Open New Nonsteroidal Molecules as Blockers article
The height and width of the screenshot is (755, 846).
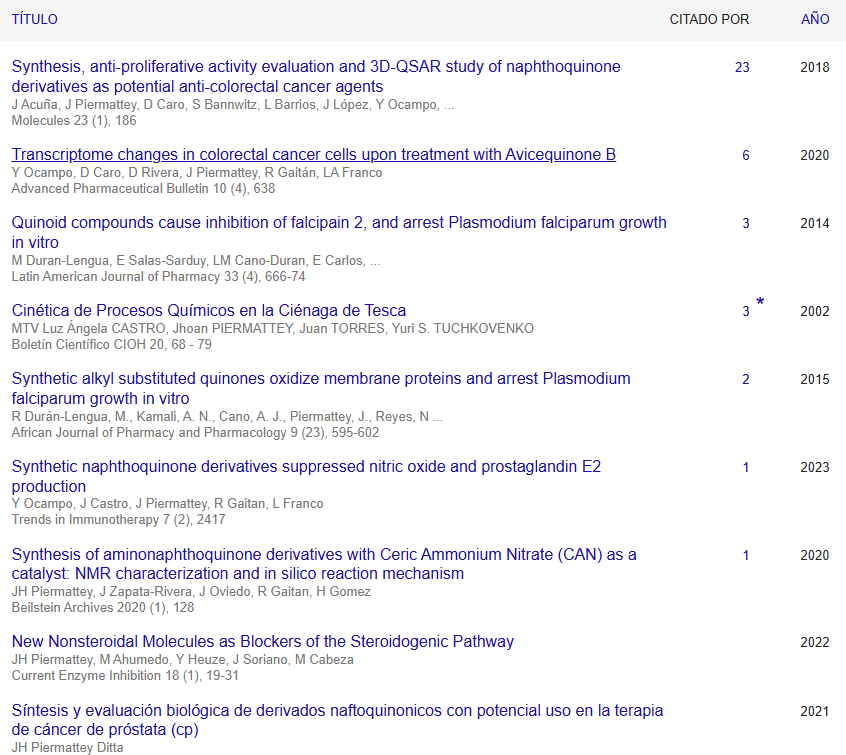pyautogui.click(x=263, y=641)
